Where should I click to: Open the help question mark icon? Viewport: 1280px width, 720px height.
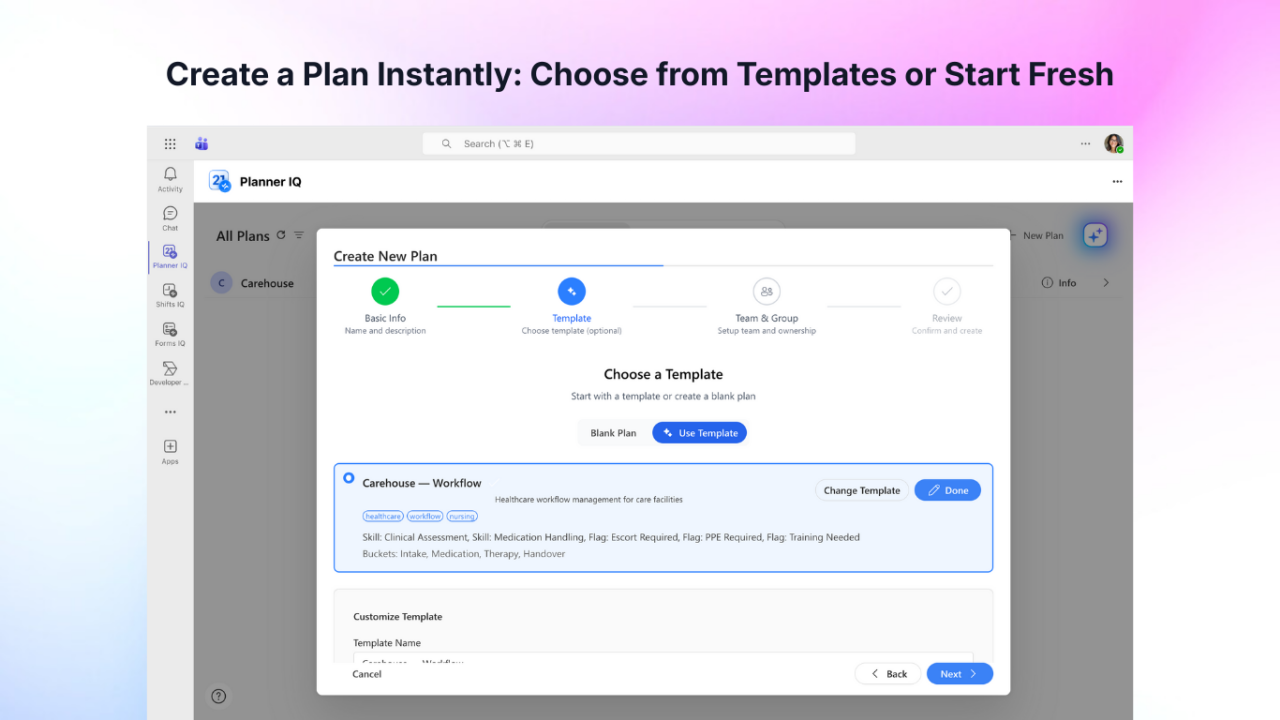(219, 696)
